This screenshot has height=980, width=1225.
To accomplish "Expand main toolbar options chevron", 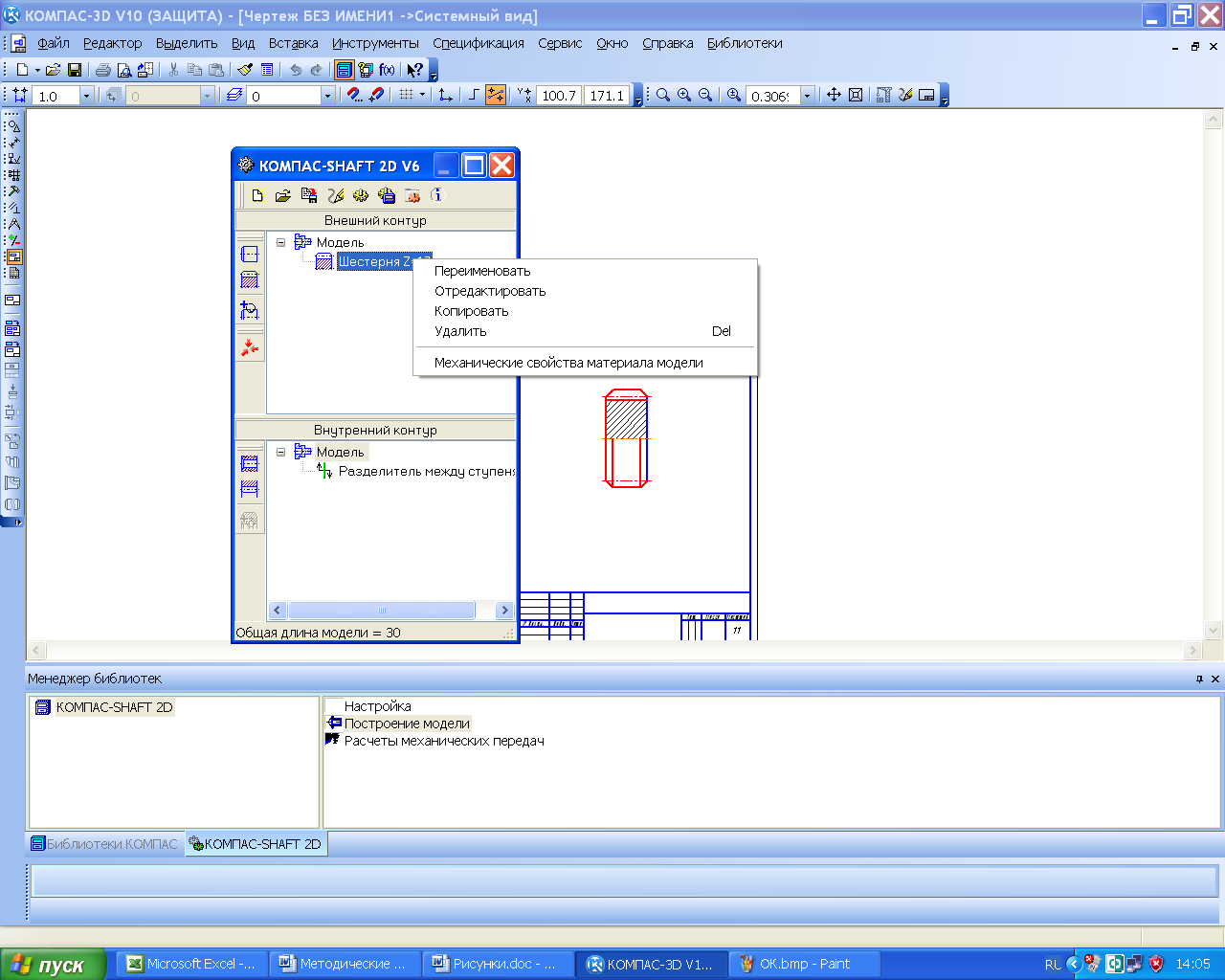I will 434,71.
